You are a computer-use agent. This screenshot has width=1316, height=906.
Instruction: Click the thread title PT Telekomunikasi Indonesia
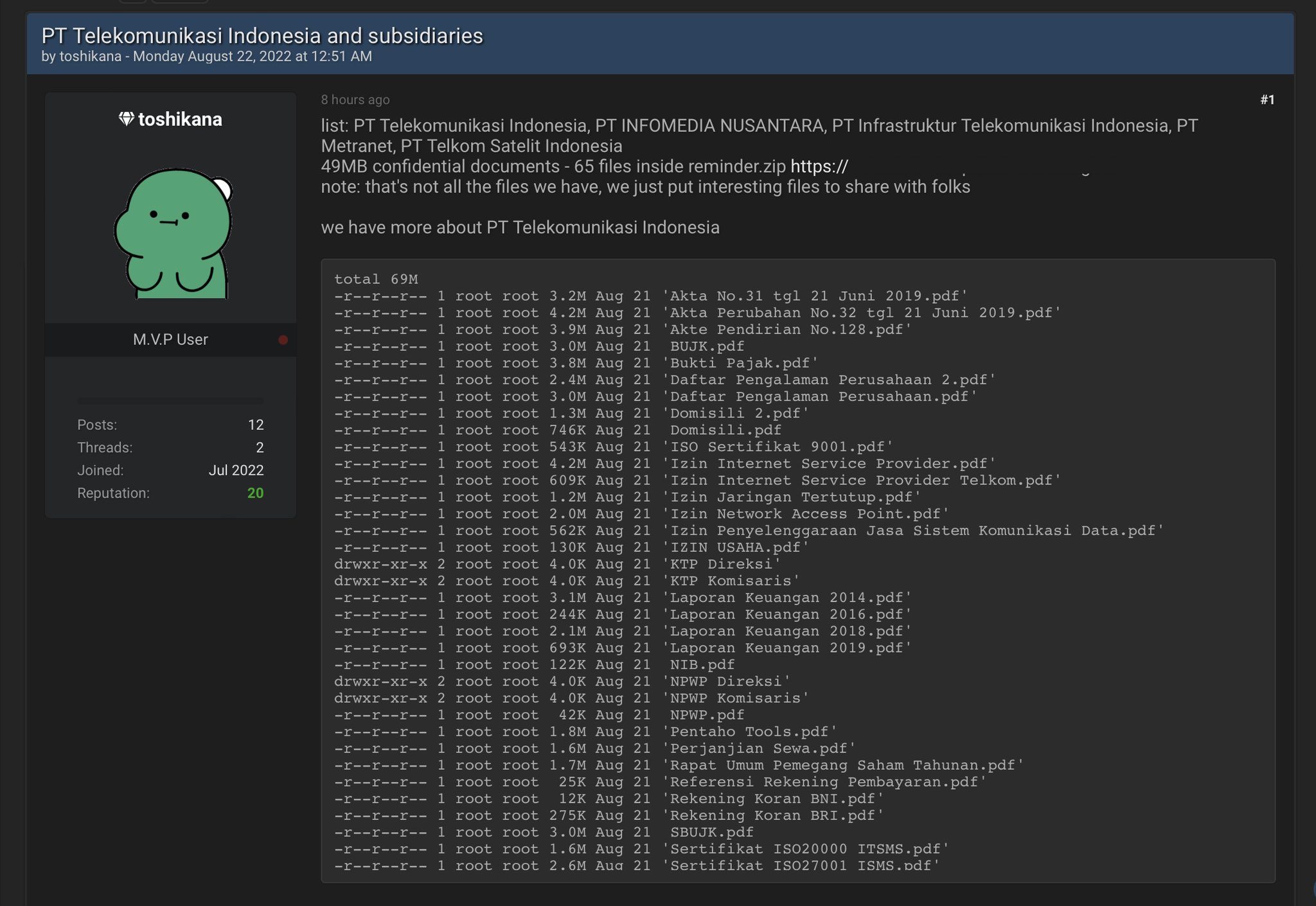[262, 36]
